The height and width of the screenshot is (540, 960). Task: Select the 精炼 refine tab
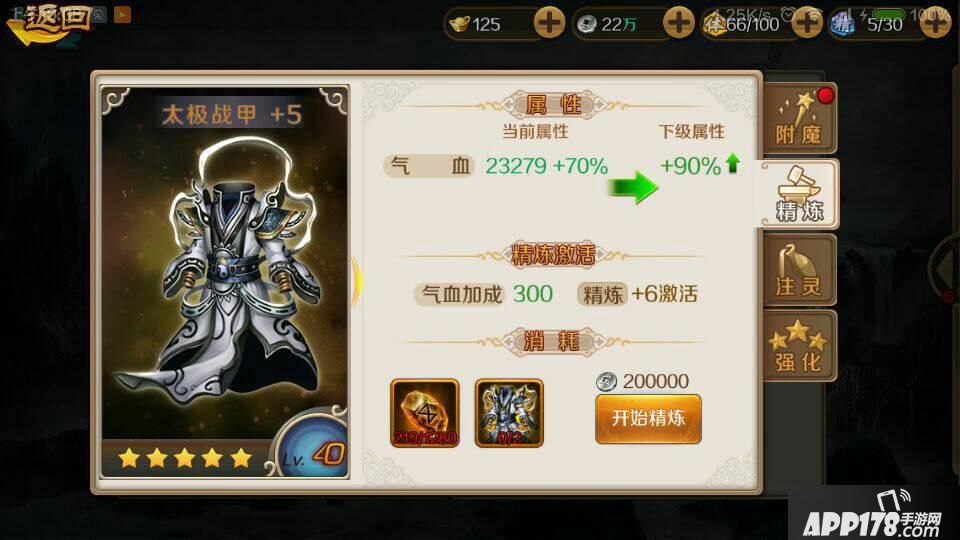point(799,194)
